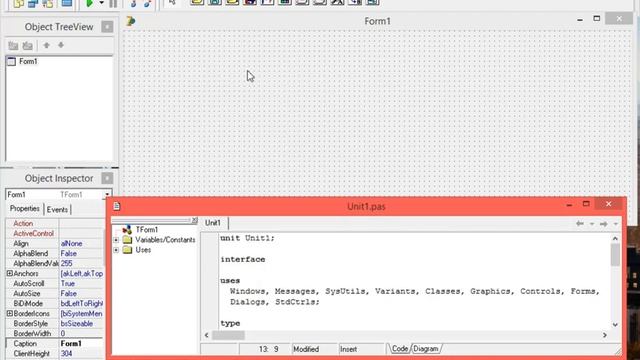
Task: Click the code line 'unit Unit1;'
Action: point(247,238)
